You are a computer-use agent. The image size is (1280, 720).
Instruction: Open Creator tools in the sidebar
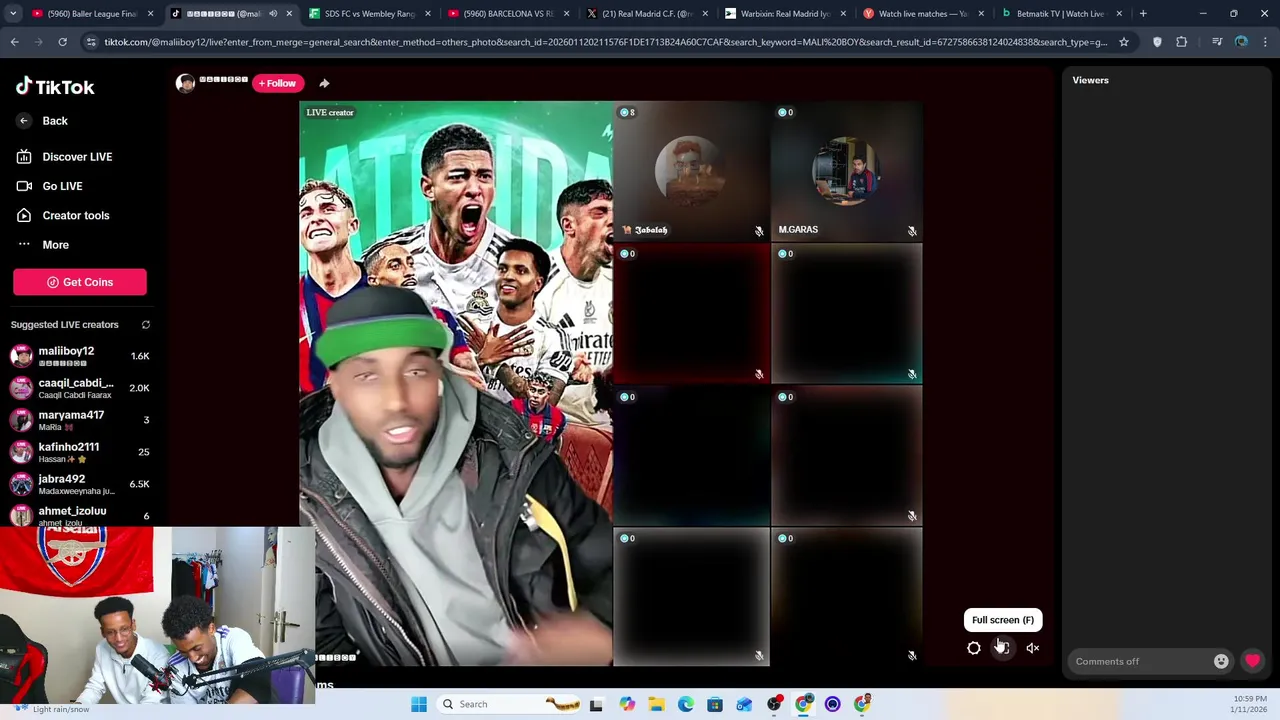(62, 215)
